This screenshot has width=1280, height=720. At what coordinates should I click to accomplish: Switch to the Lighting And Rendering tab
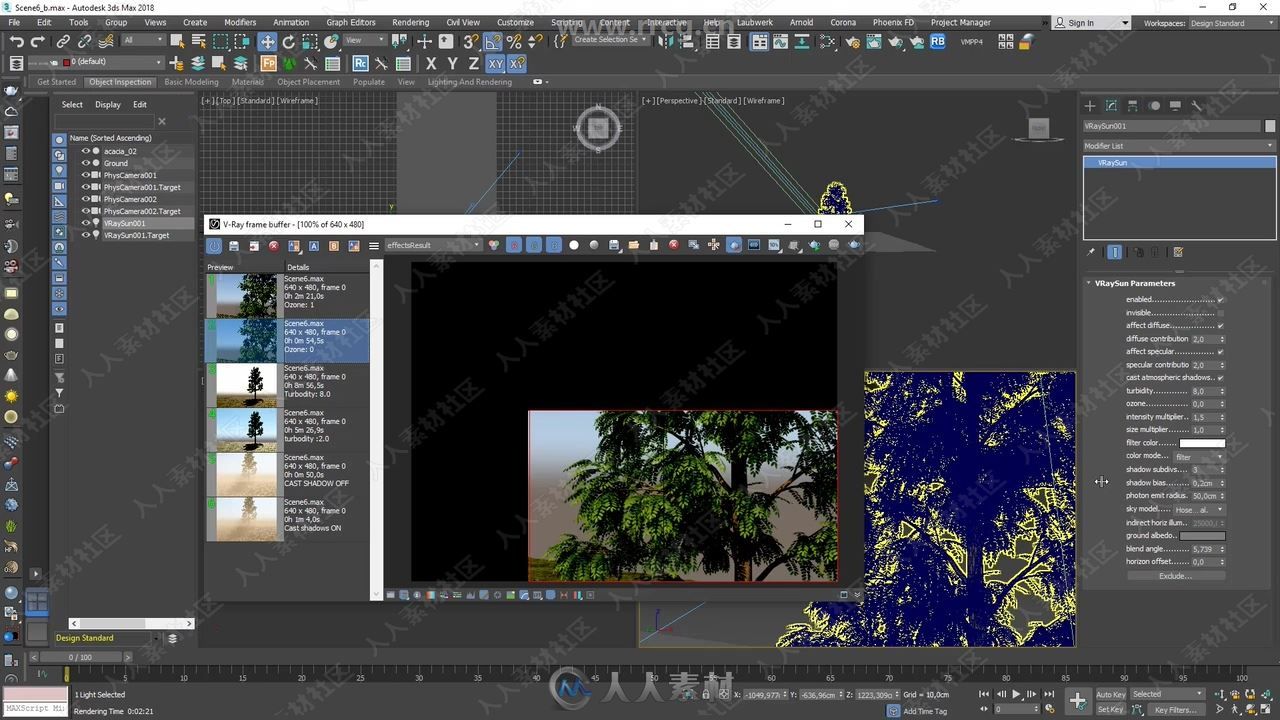(469, 82)
